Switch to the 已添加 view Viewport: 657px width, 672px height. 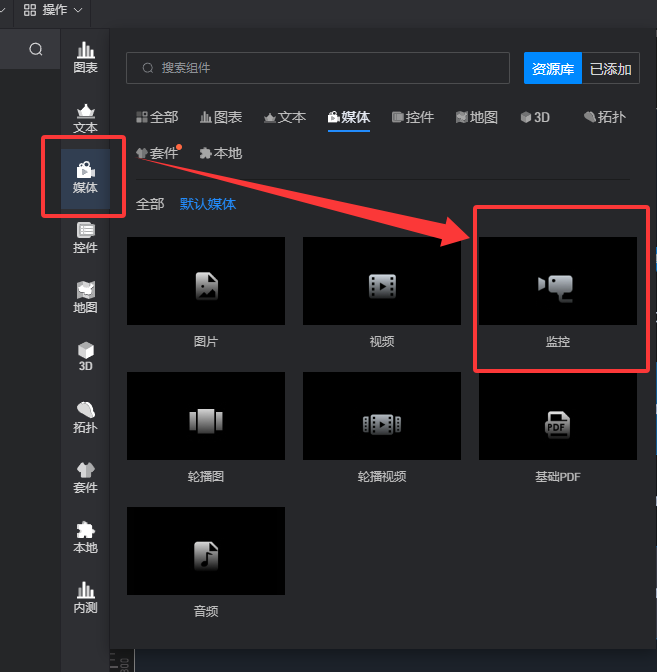click(611, 68)
